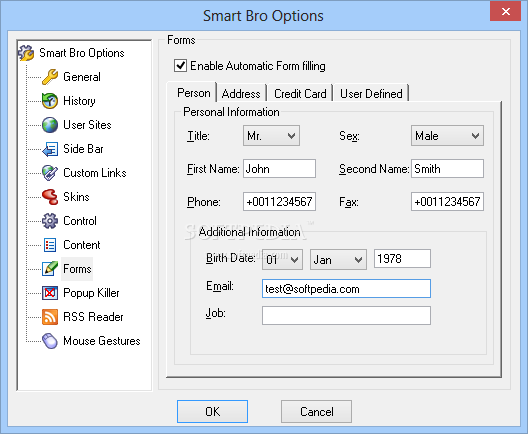Image resolution: width=528 pixels, height=434 pixels.
Task: Click the History clock icon
Action: tap(50, 101)
